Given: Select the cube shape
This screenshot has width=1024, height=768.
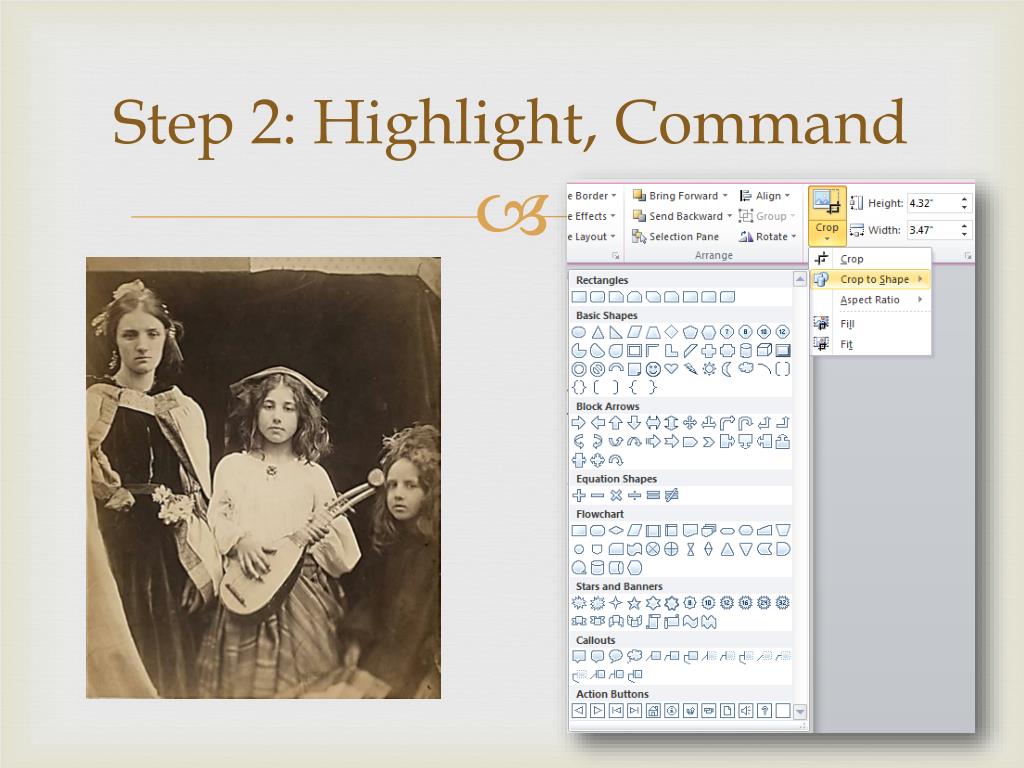Looking at the screenshot, I should [764, 350].
